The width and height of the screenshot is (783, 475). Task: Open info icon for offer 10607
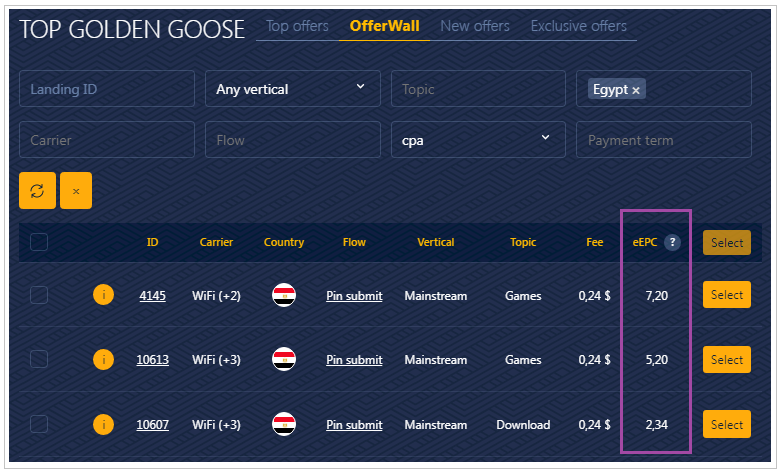pyautogui.click(x=103, y=424)
